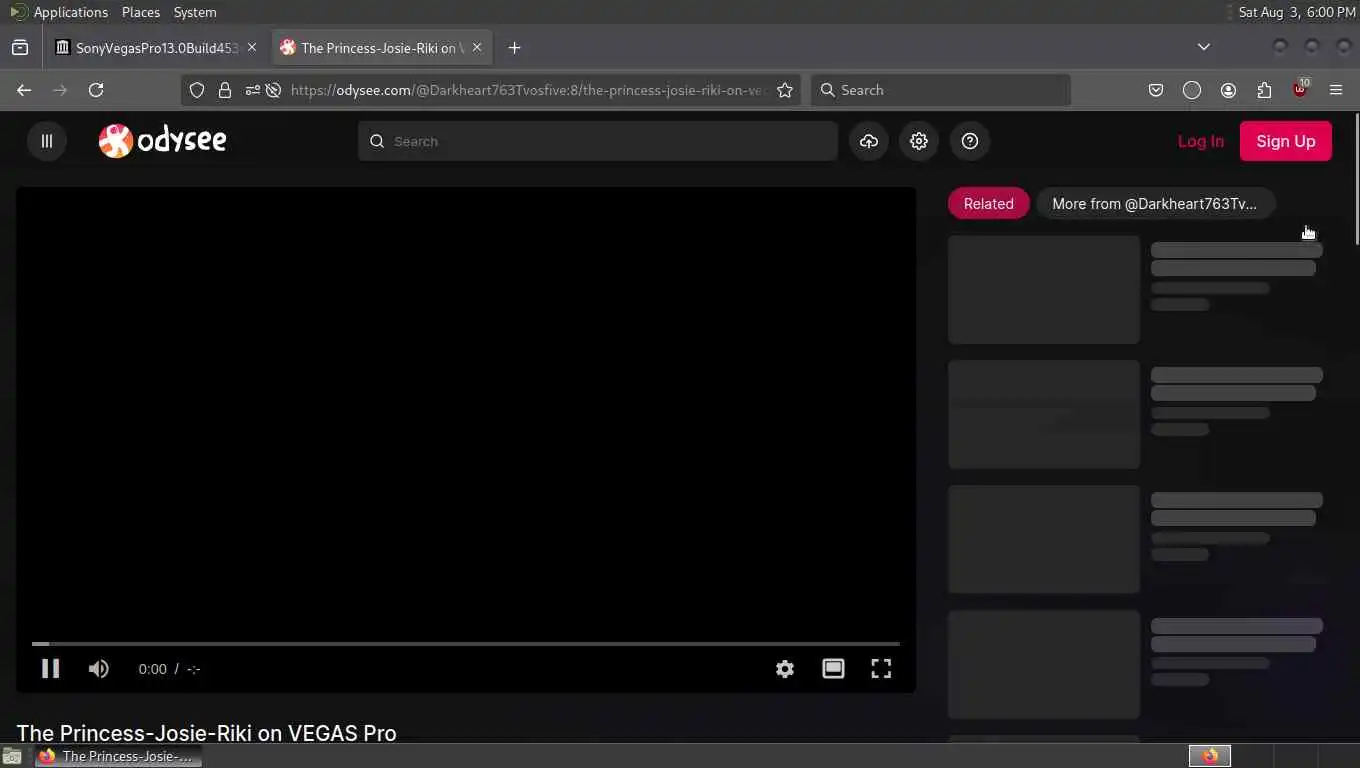Enter fullscreen video mode

(881, 669)
